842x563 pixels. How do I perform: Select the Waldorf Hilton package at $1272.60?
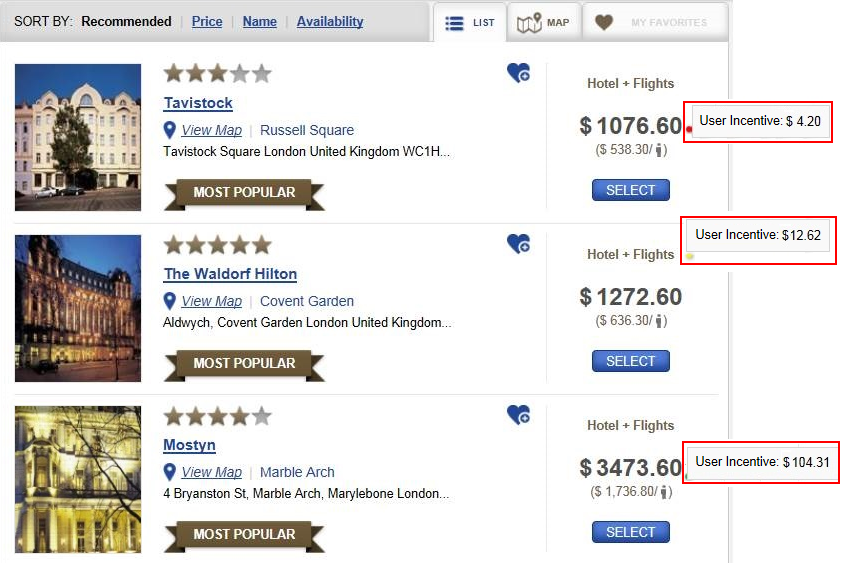(630, 361)
